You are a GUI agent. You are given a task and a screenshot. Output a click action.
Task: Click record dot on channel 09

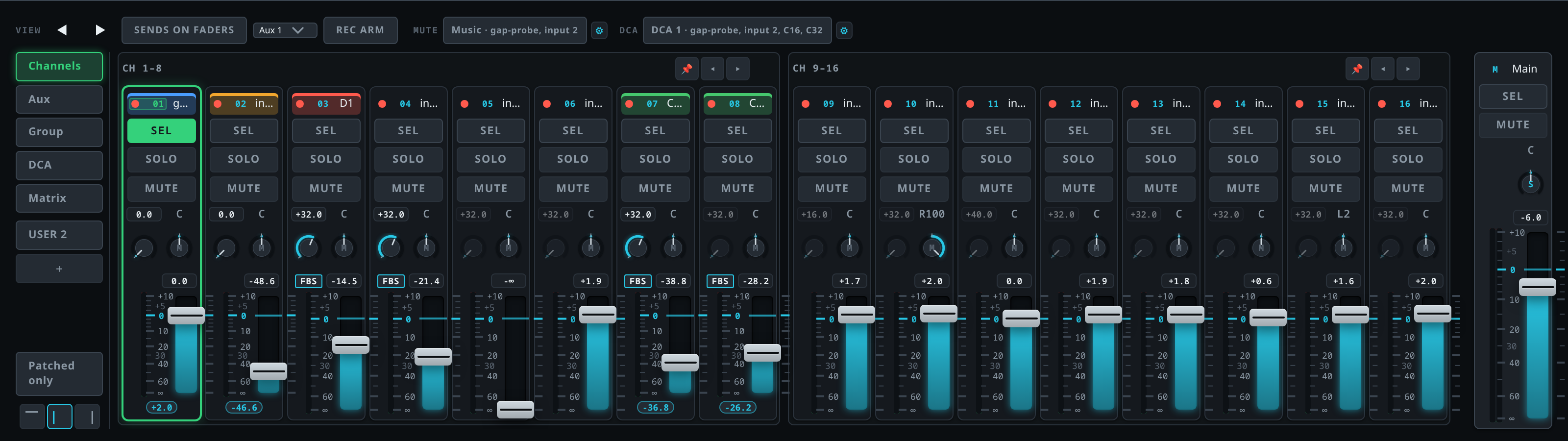tap(805, 104)
